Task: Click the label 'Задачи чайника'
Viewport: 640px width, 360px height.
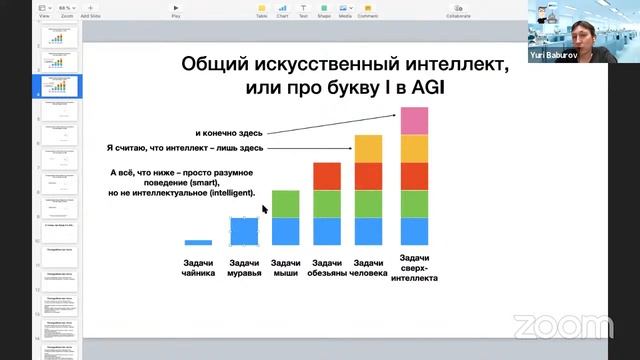Action: pos(198,268)
